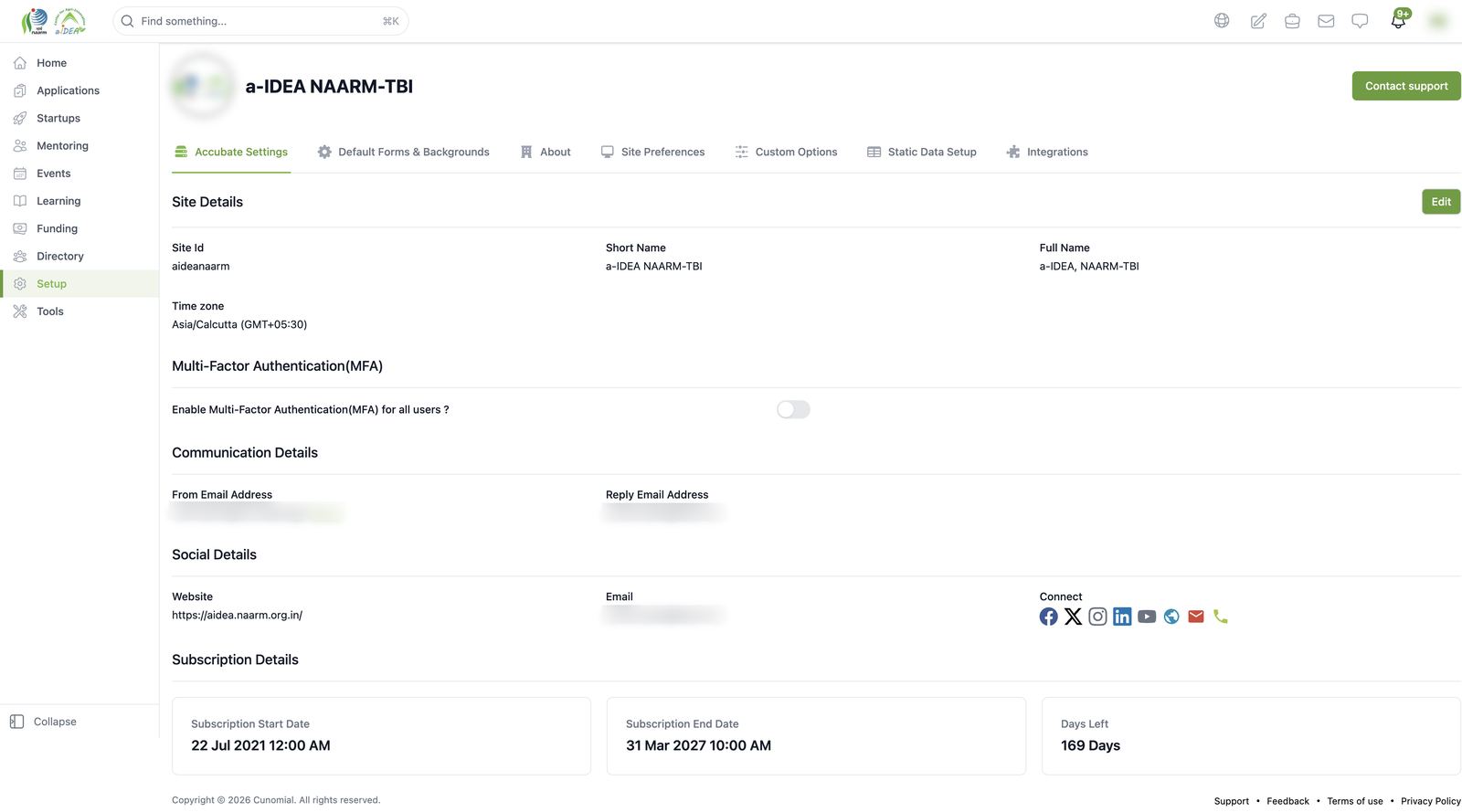Open notifications bell with 9+ badge

click(1399, 19)
